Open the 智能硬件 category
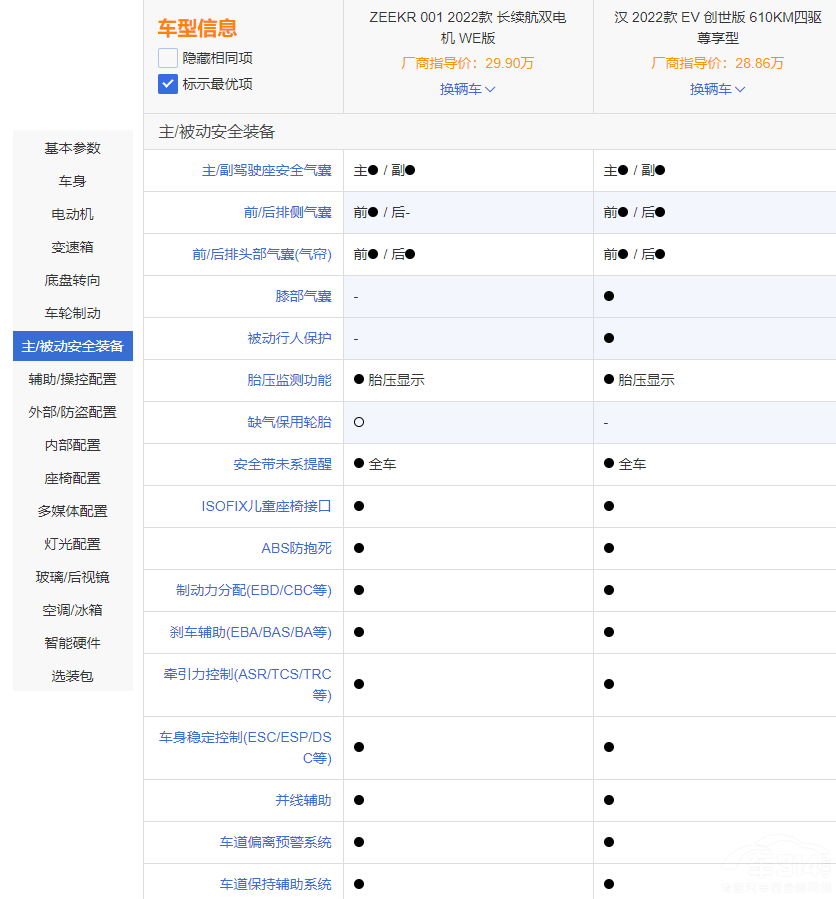Screen dimensions: 836x899 [x=72, y=643]
